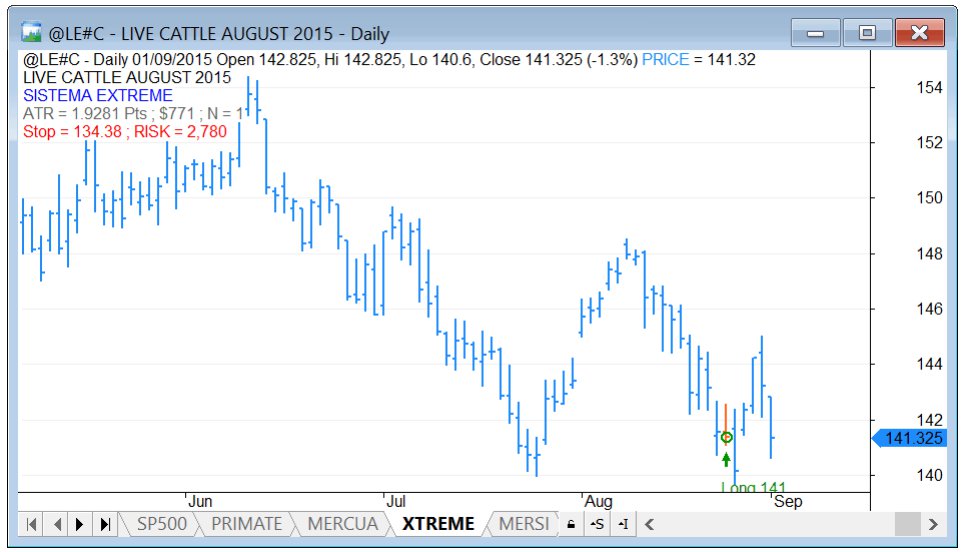Jump to the first sheet tab

click(x=31, y=524)
